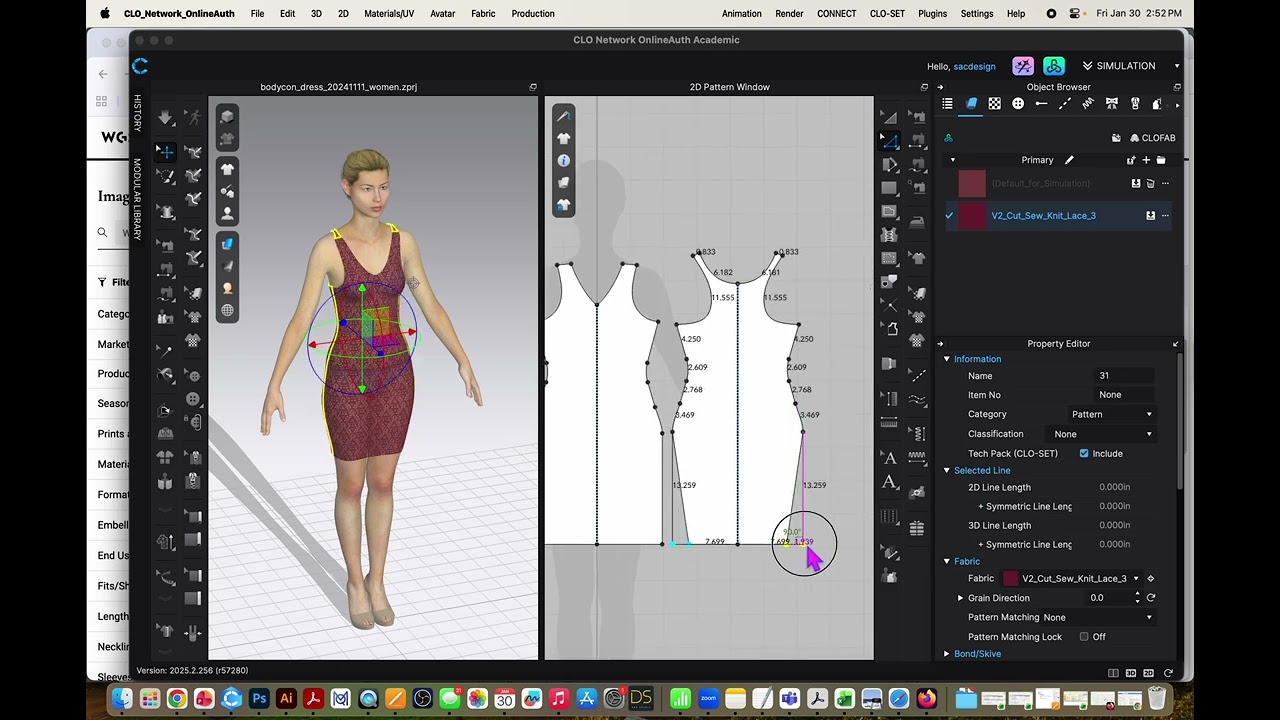The height and width of the screenshot is (720, 1280).
Task: Open the HISTORY side tab
Action: click(137, 113)
